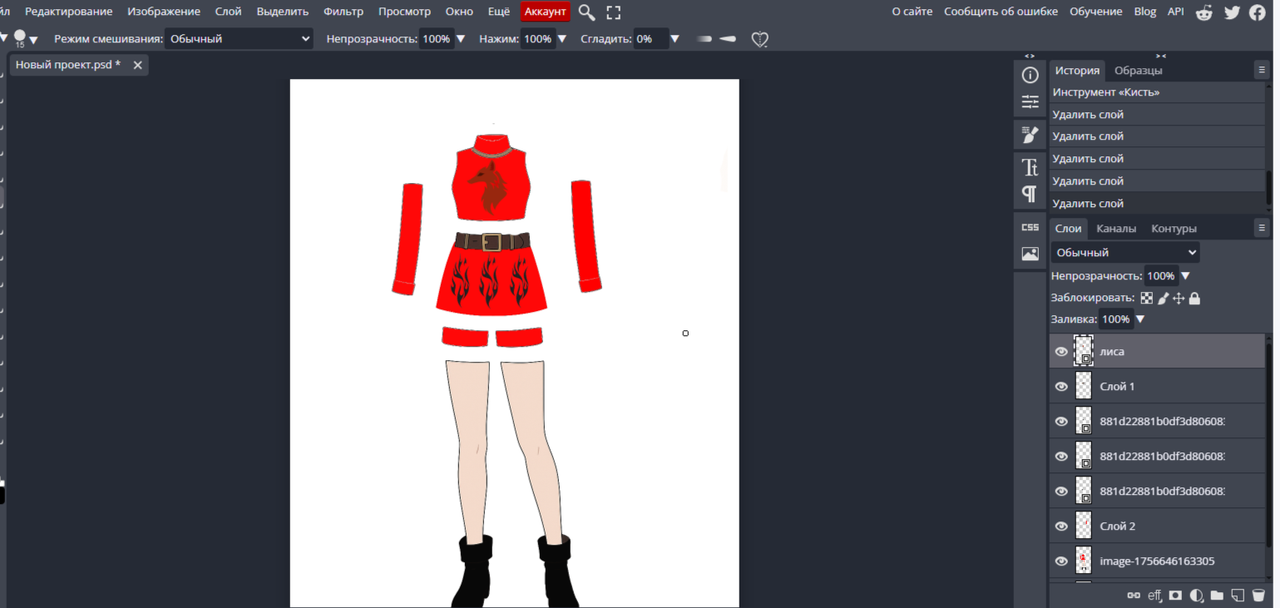Open Photopea Twitter page icon
Viewport: 1280px width, 608px height.
(x=1231, y=12)
